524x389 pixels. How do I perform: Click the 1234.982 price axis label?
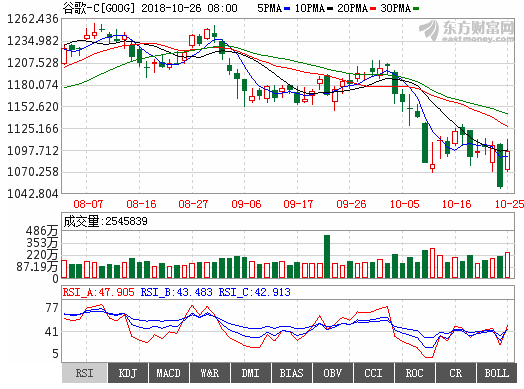[33, 41]
